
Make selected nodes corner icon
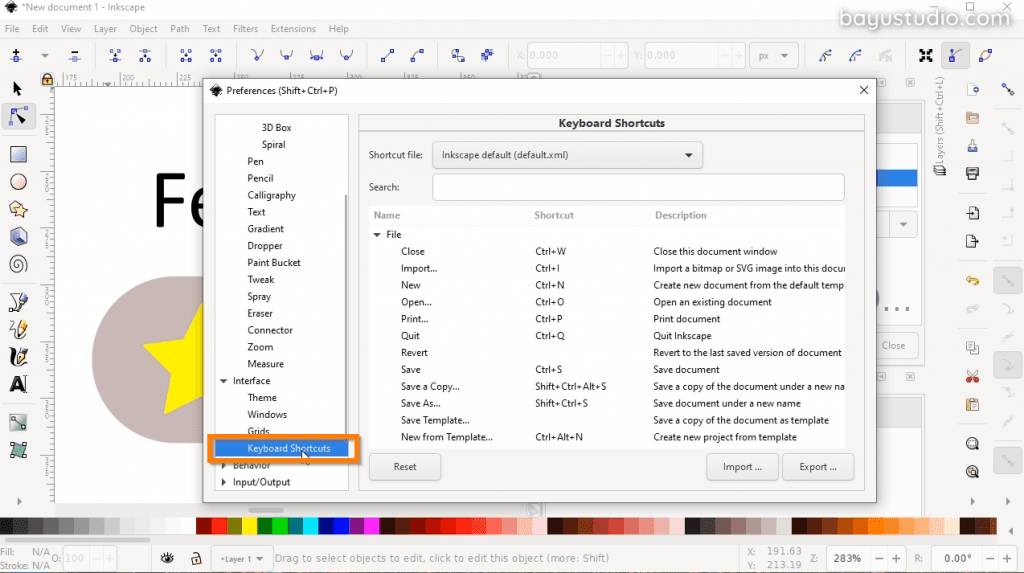coord(257,56)
